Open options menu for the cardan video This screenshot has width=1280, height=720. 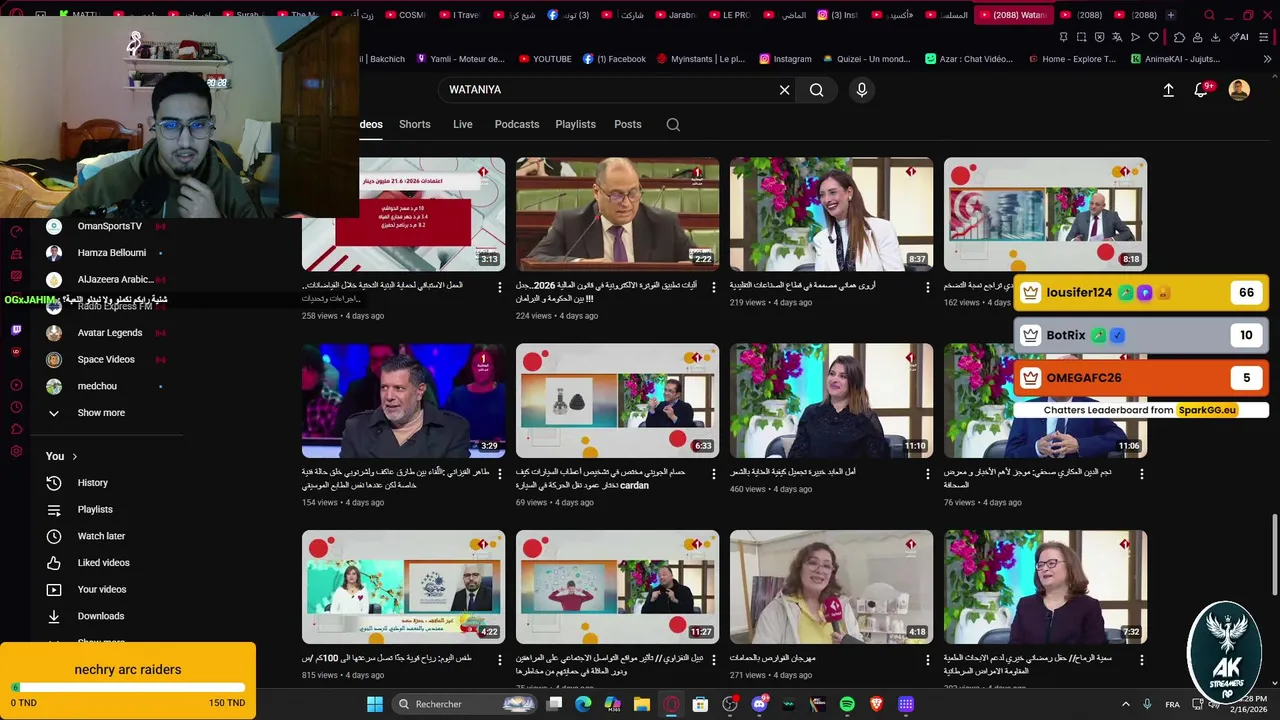pyautogui.click(x=714, y=473)
